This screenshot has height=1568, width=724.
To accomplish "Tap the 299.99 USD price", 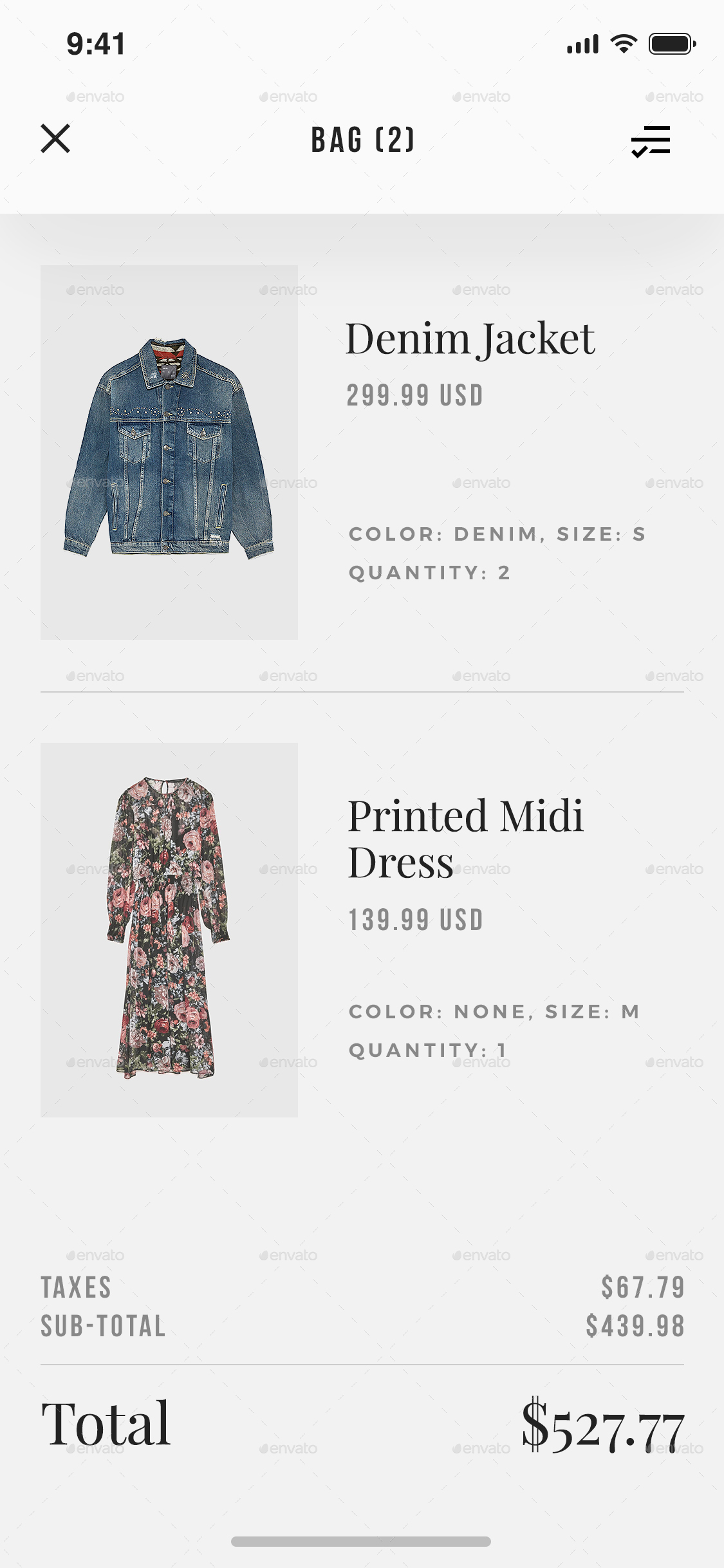I will (x=415, y=395).
